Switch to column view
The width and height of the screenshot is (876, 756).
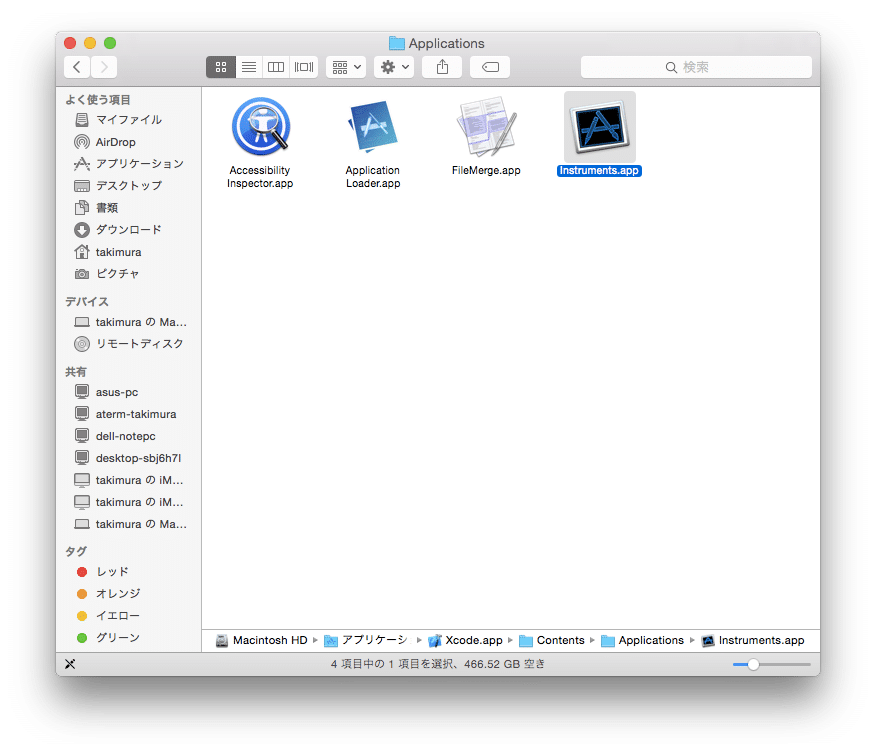[276, 67]
